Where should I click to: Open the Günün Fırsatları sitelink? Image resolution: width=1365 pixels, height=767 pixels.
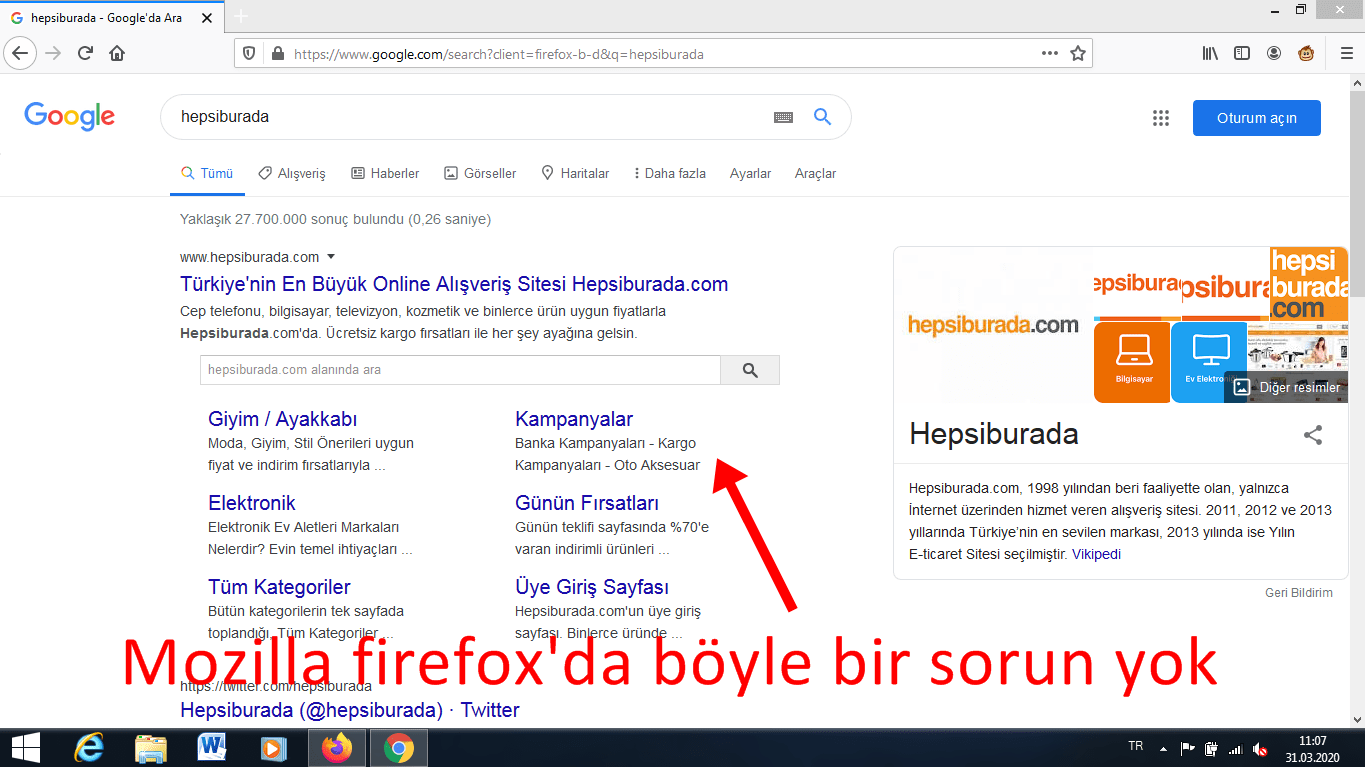click(587, 503)
